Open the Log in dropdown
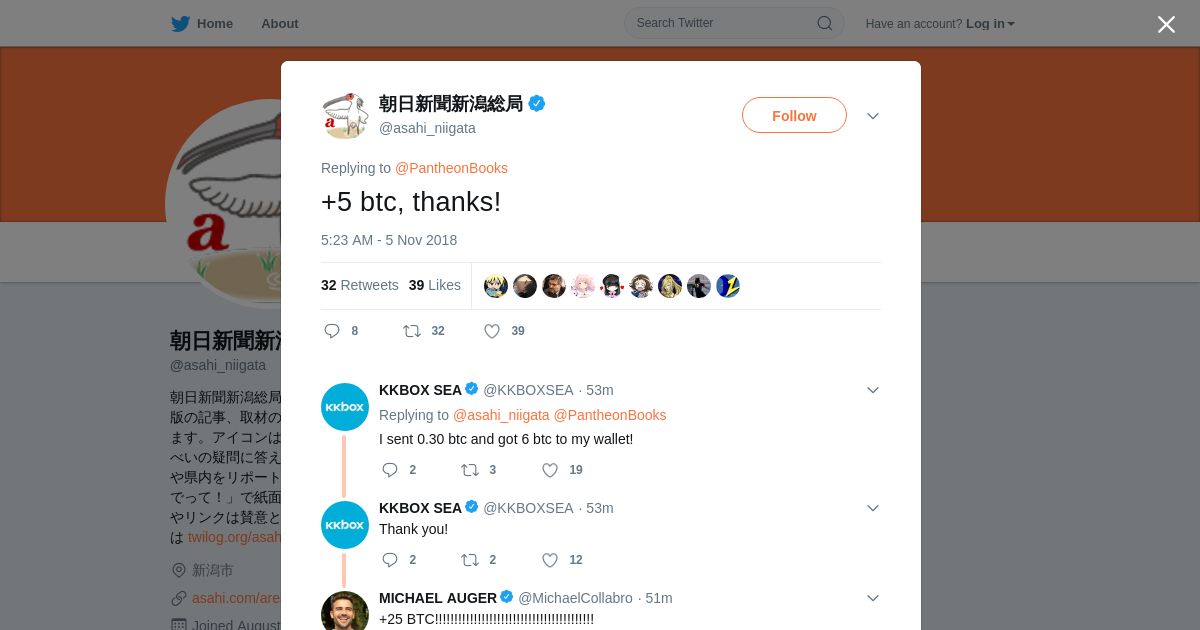 [990, 23]
